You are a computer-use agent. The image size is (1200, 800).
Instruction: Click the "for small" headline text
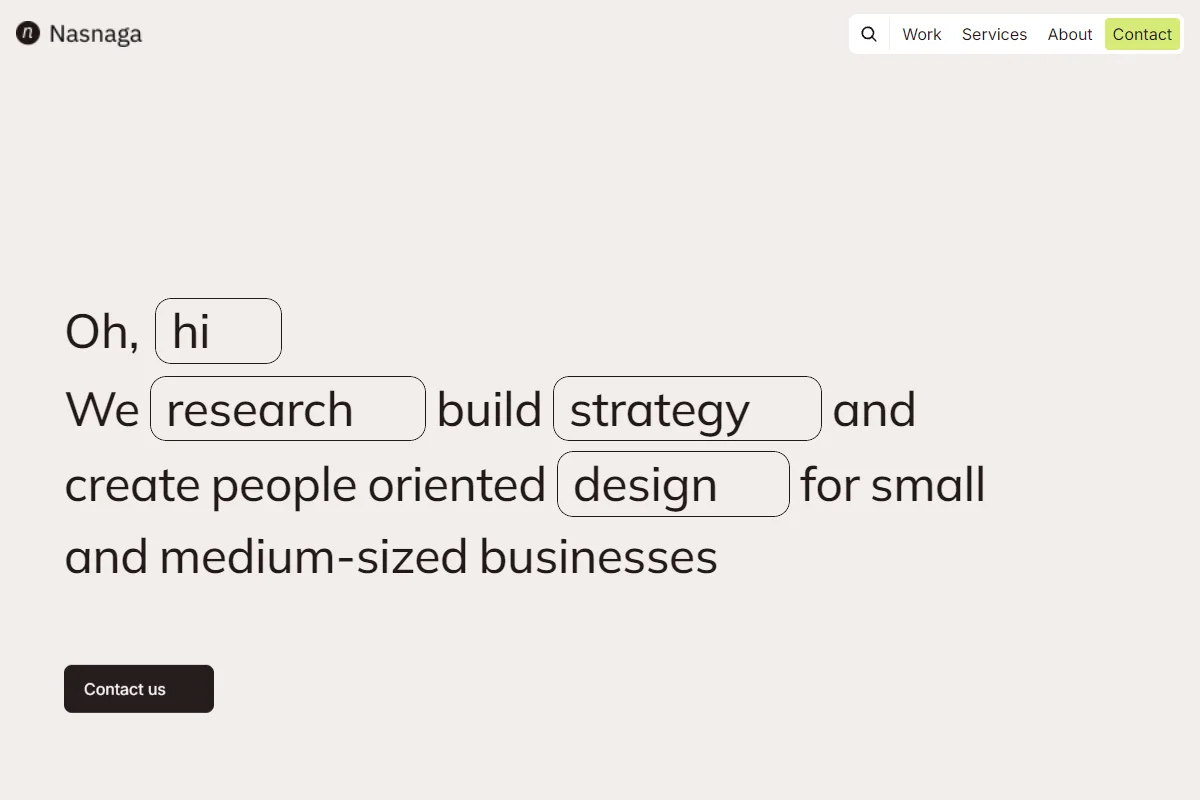point(893,484)
